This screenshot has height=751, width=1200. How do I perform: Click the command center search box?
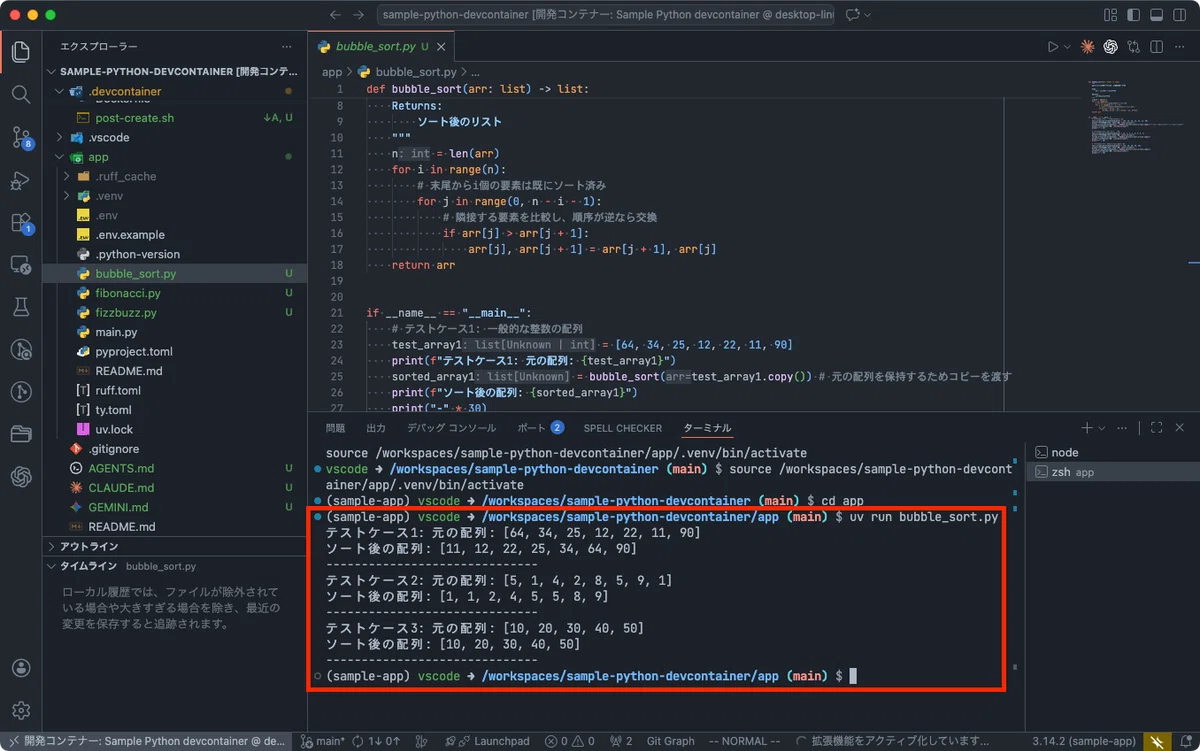coord(606,15)
